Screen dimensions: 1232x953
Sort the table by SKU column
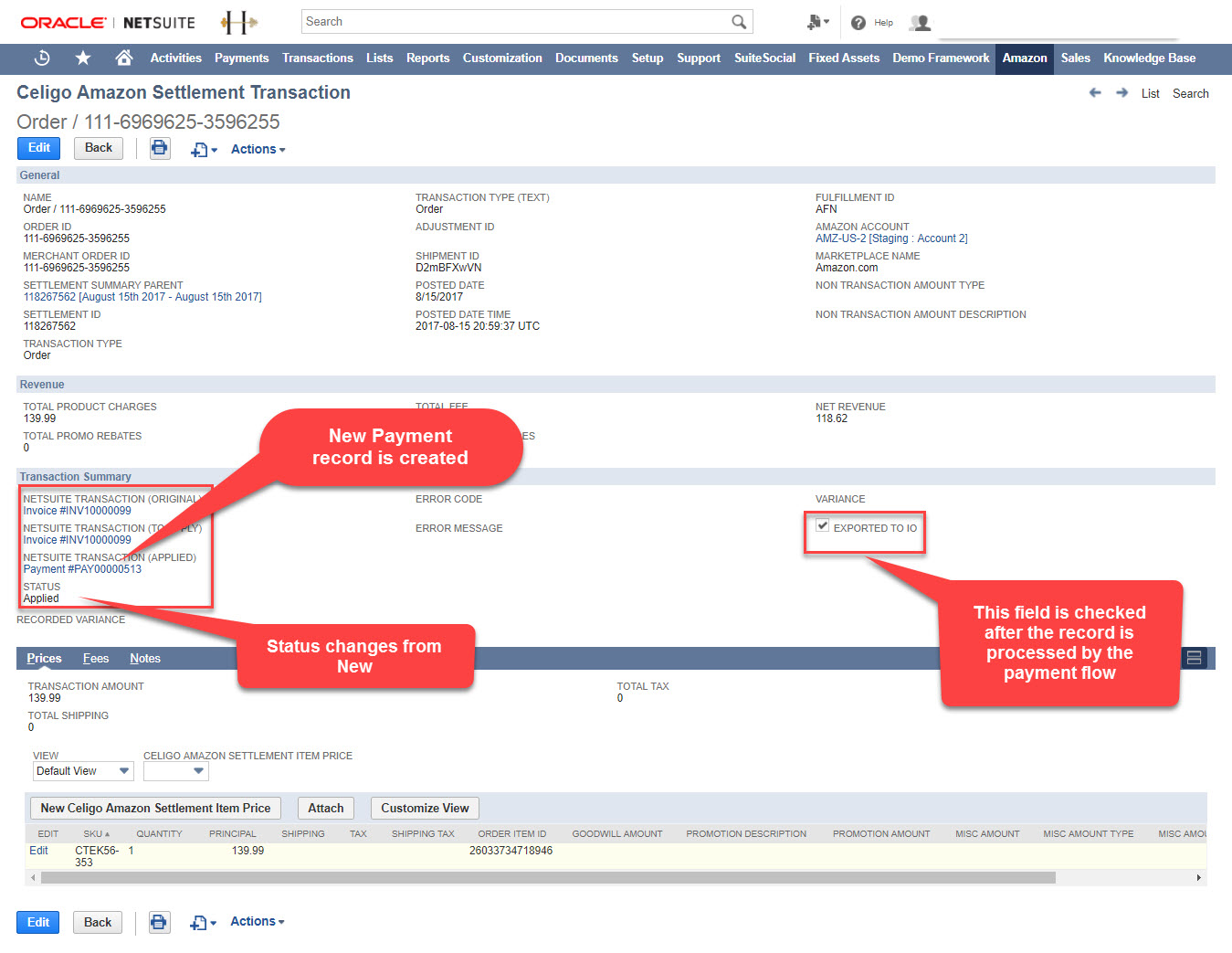click(96, 834)
